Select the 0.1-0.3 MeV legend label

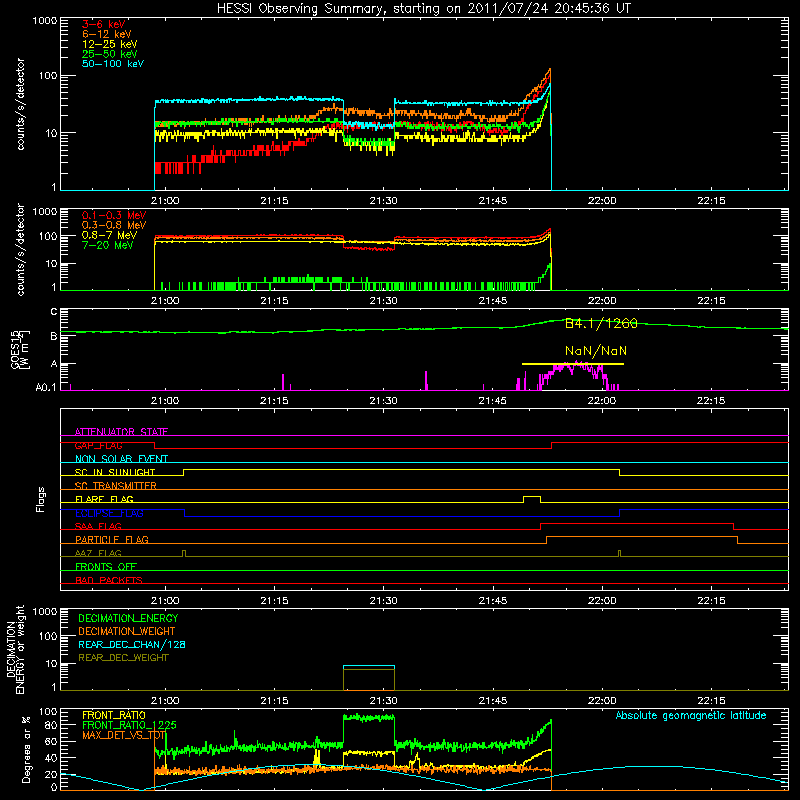click(114, 215)
